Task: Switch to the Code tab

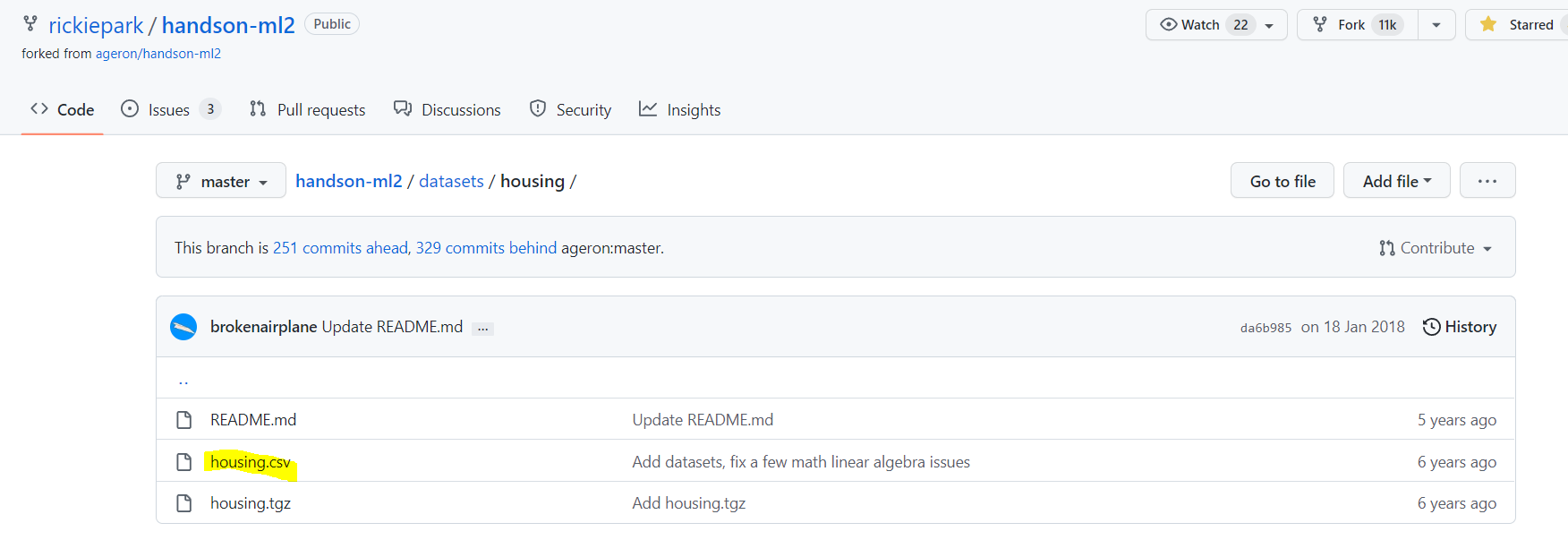Action: click(x=62, y=109)
